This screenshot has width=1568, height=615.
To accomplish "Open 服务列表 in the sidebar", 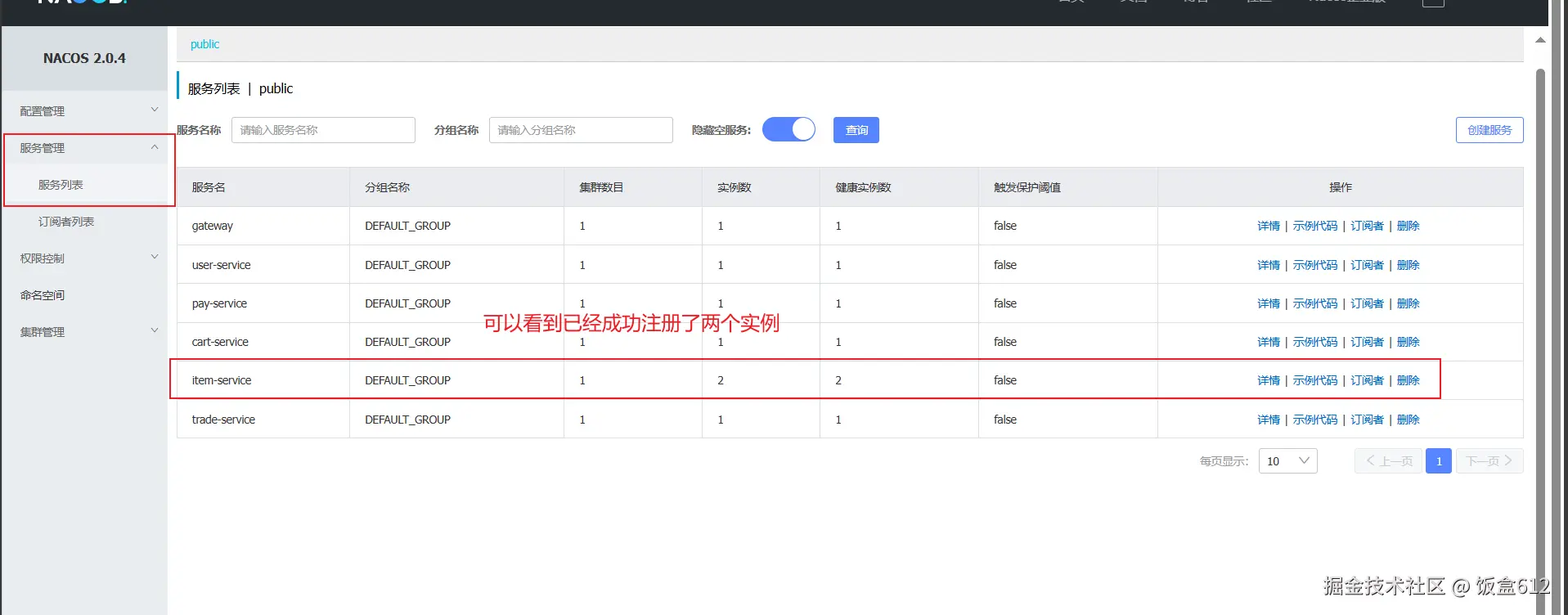I will (x=61, y=185).
